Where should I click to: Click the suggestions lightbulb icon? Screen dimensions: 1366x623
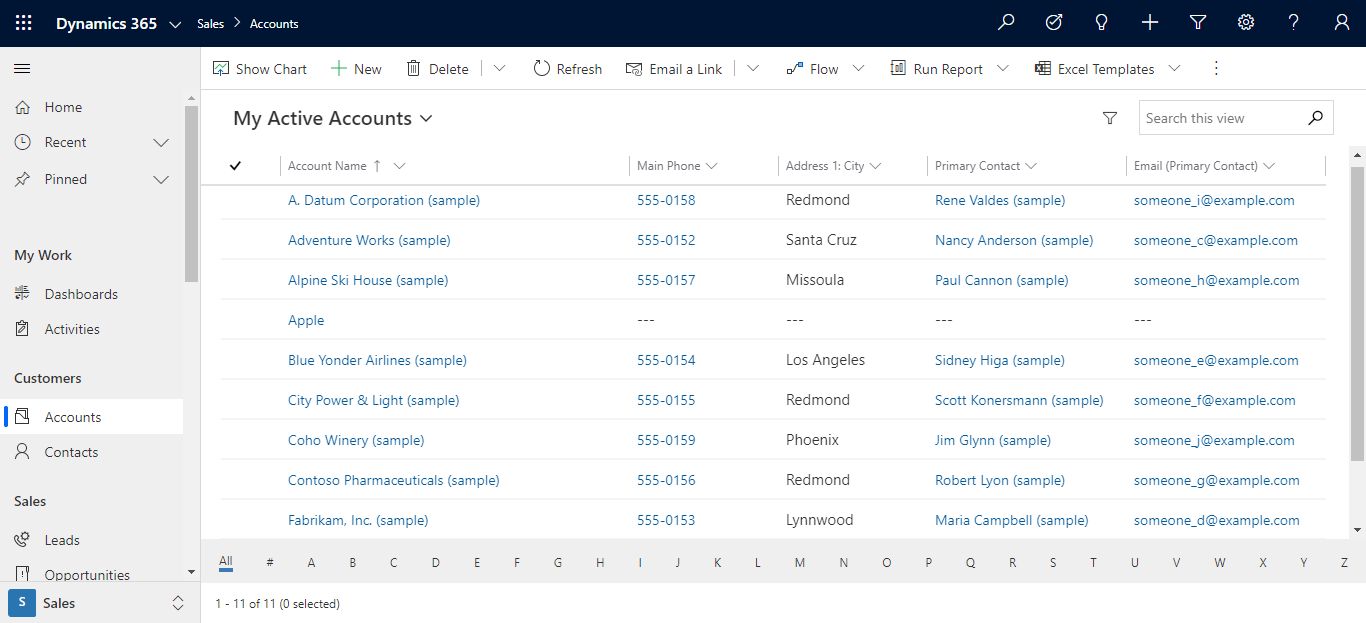tap(1101, 22)
